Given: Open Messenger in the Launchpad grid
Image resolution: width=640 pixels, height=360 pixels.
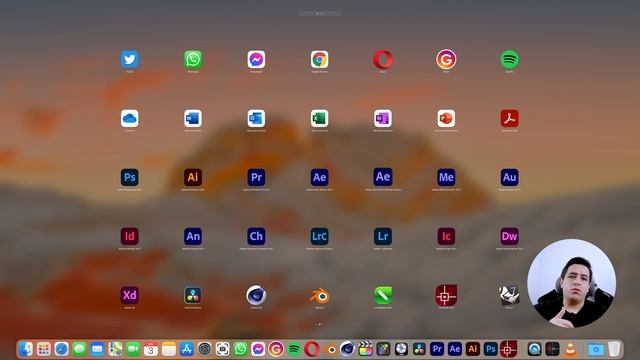Looking at the screenshot, I should pos(256,60).
